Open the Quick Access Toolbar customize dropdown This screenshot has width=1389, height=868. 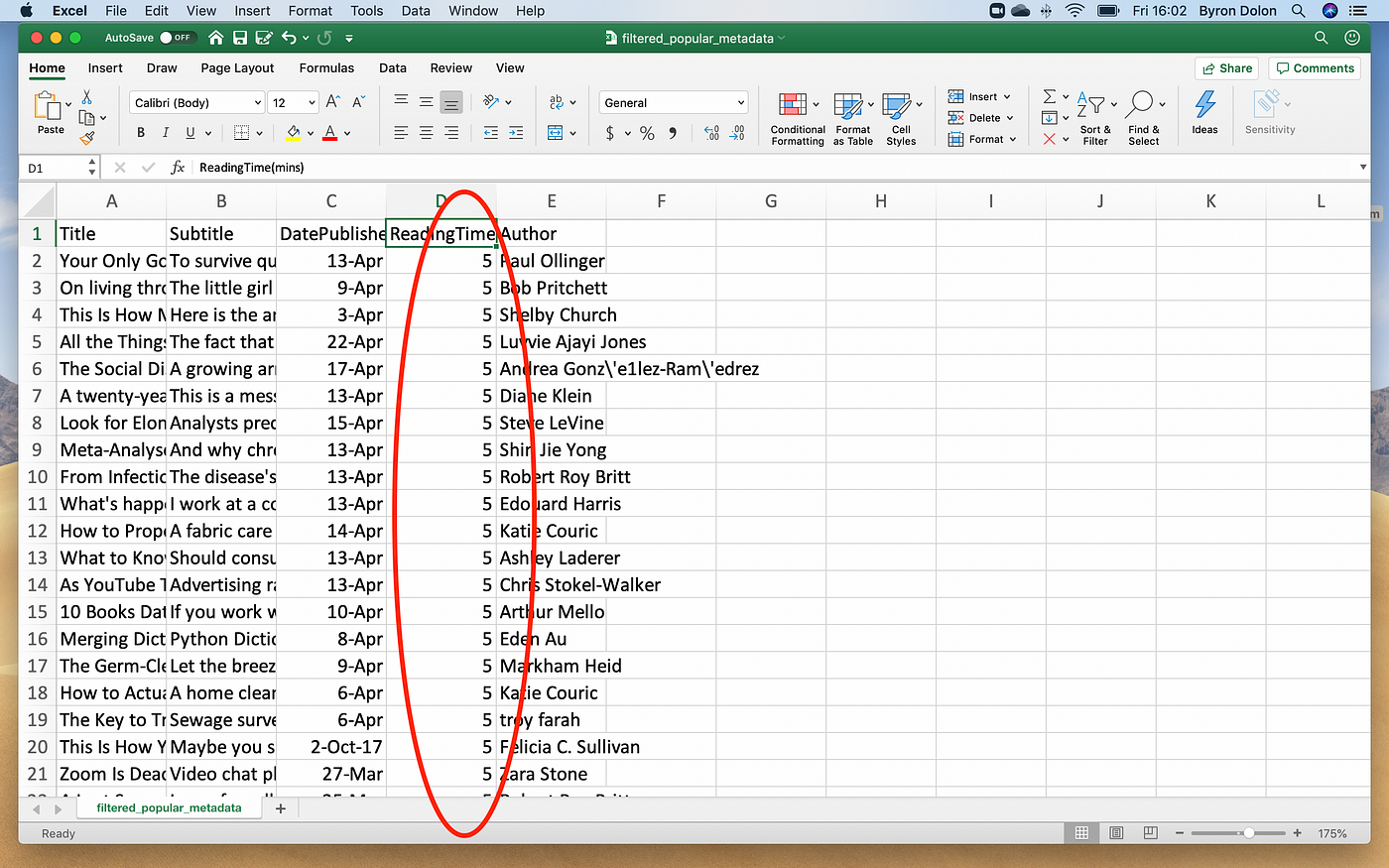click(349, 38)
